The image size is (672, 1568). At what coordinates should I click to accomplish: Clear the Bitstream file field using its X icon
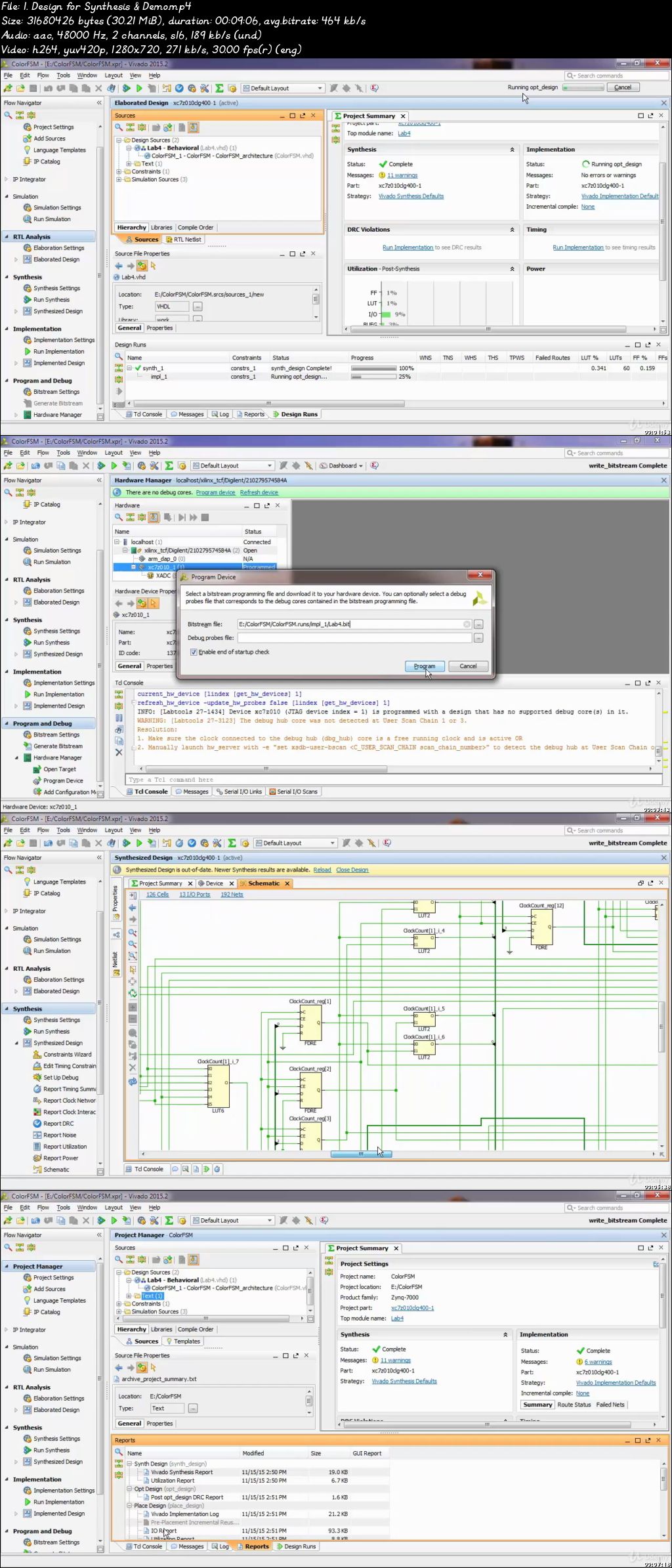click(x=467, y=624)
